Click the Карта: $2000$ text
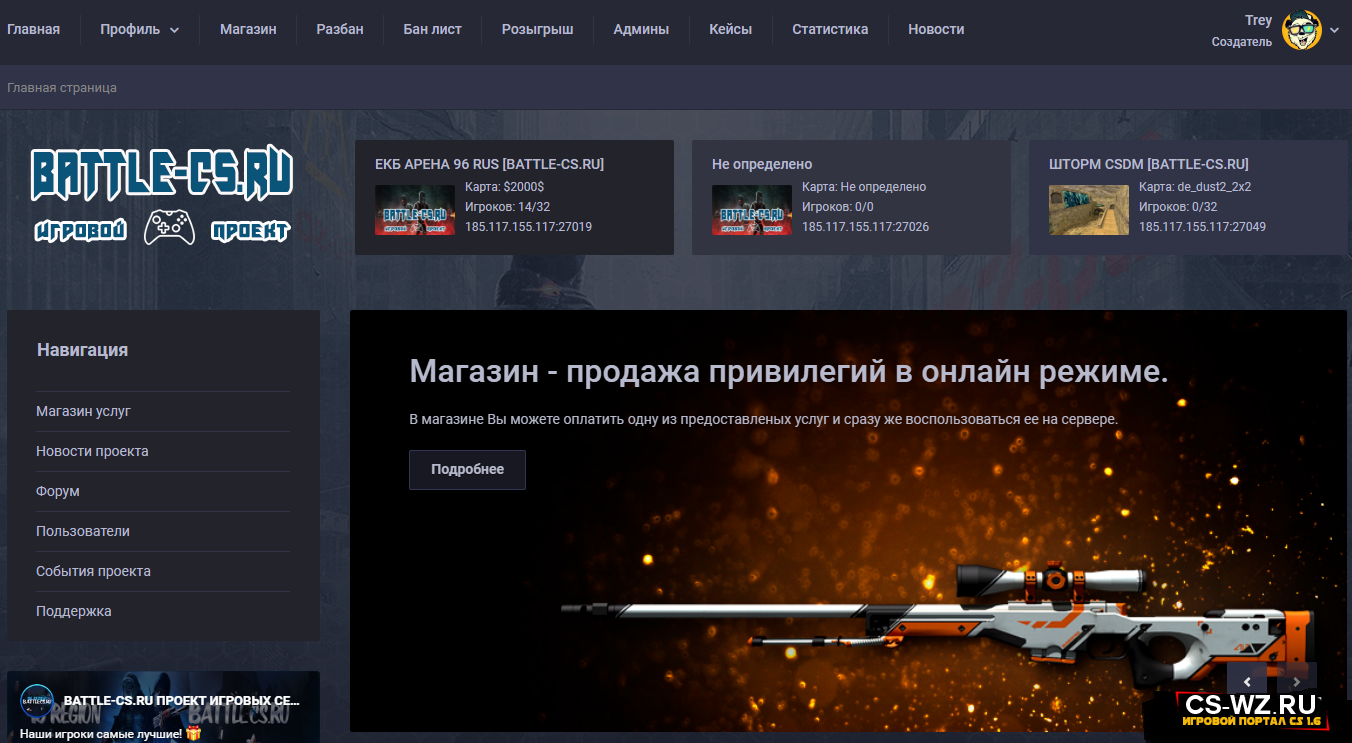The width and height of the screenshot is (1352, 743). (504, 187)
